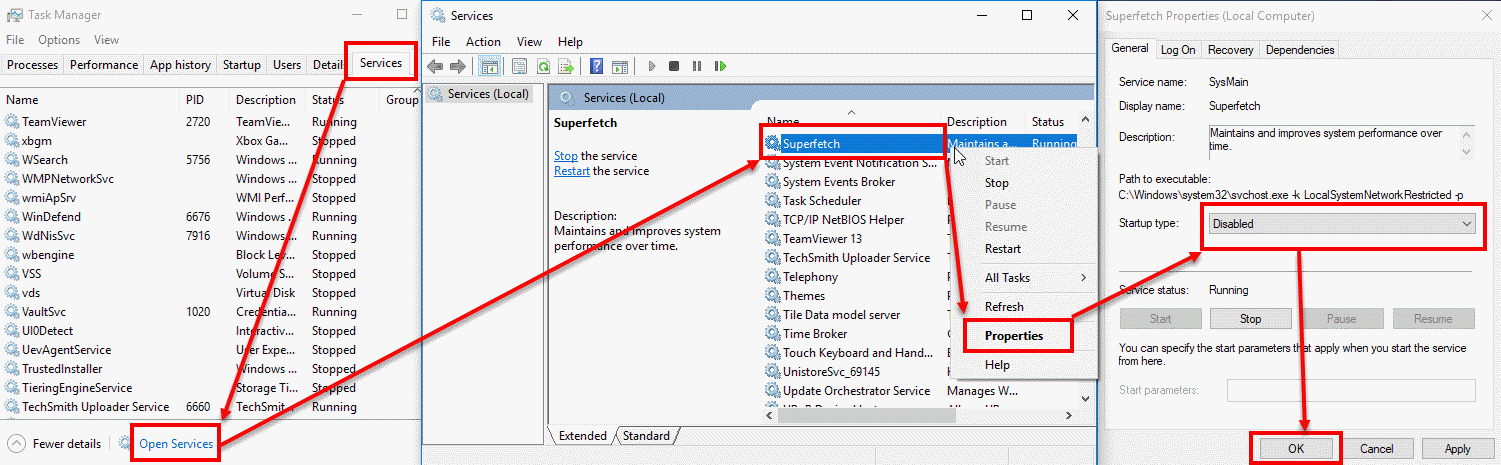Click the Export List toolbar icon

[566, 67]
